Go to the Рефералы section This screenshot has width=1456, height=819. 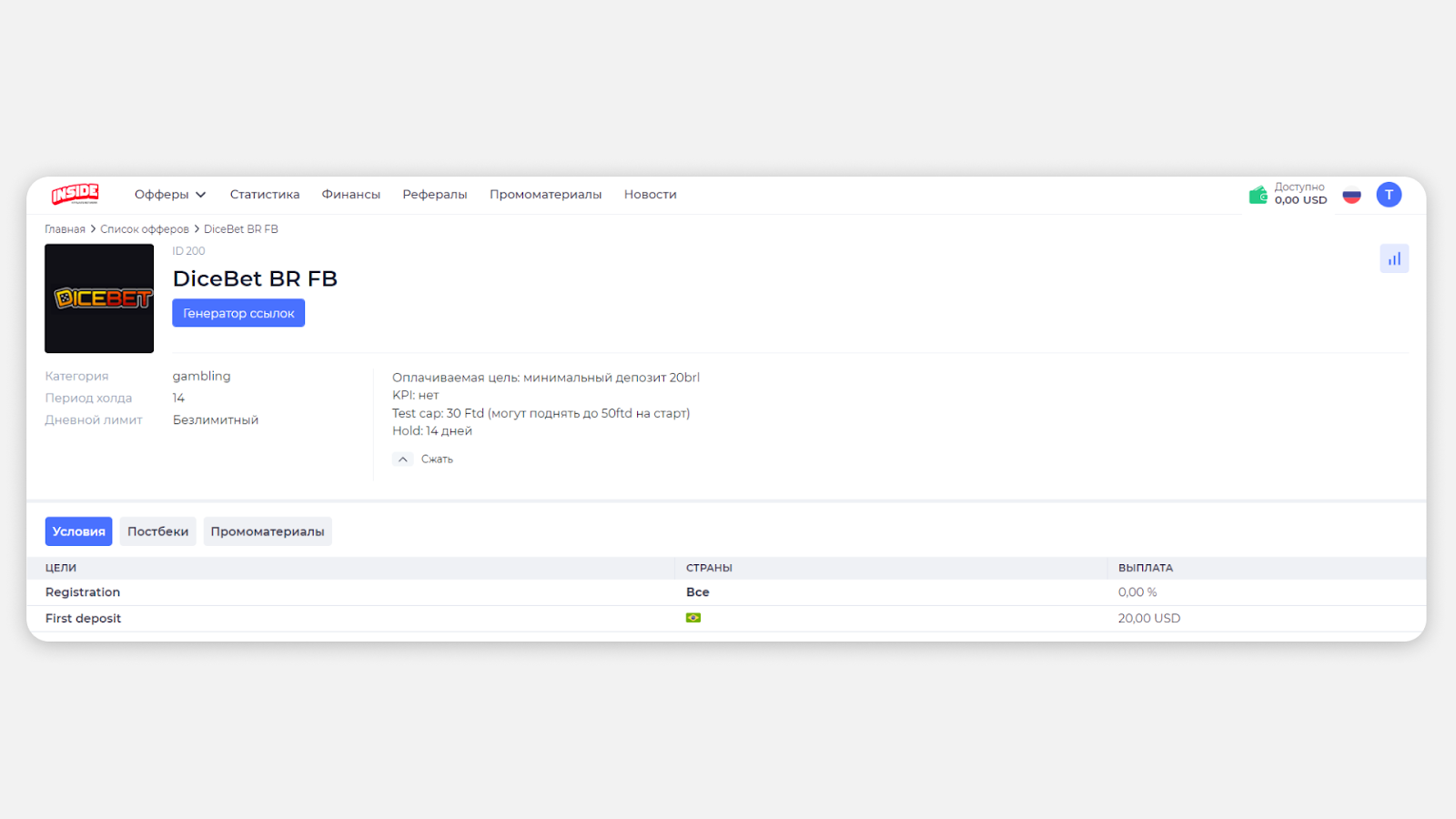[435, 195]
